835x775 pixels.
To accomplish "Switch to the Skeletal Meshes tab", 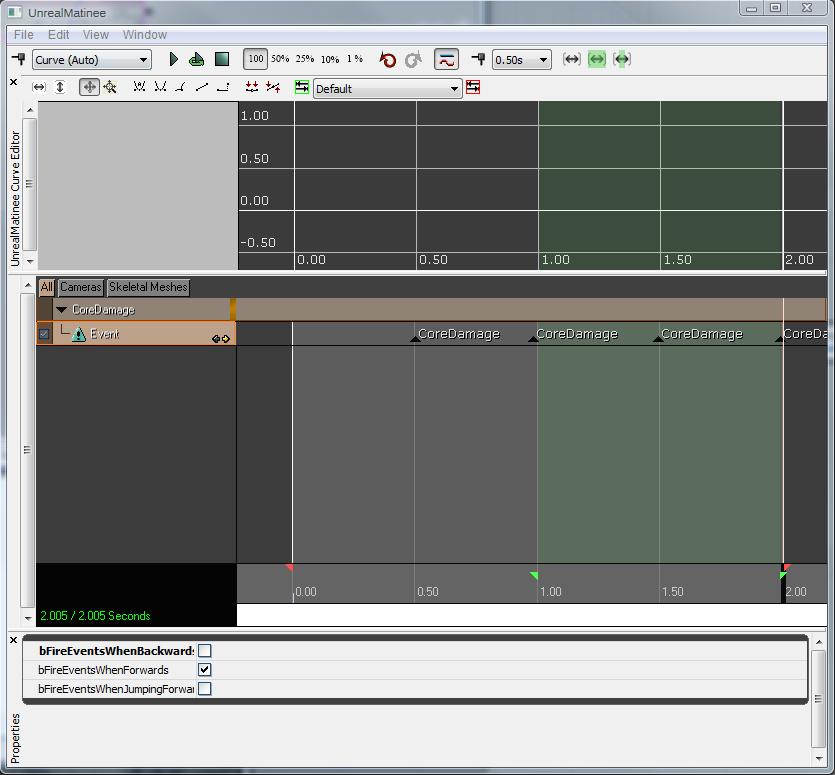I will click(148, 287).
